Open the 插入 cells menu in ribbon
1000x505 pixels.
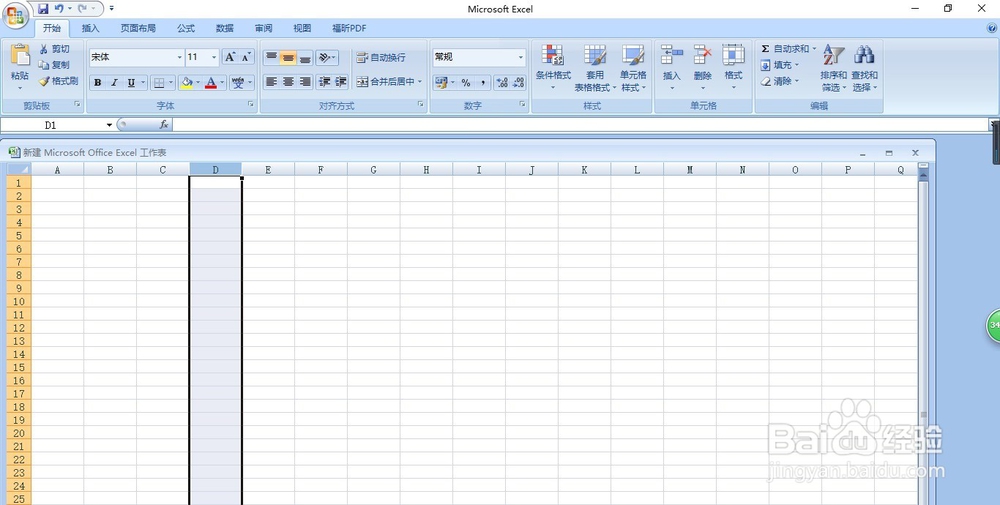tap(672, 68)
